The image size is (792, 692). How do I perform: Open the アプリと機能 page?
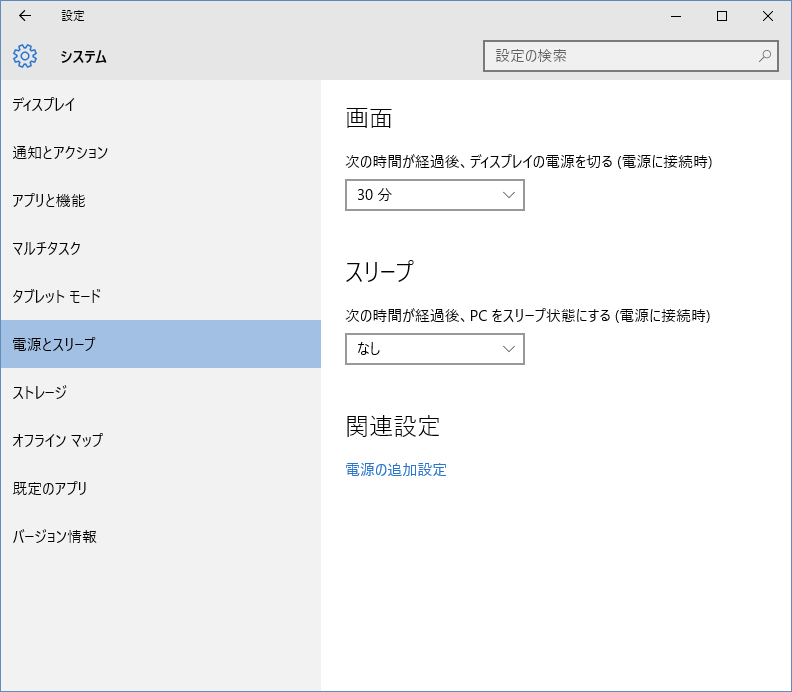[49, 201]
